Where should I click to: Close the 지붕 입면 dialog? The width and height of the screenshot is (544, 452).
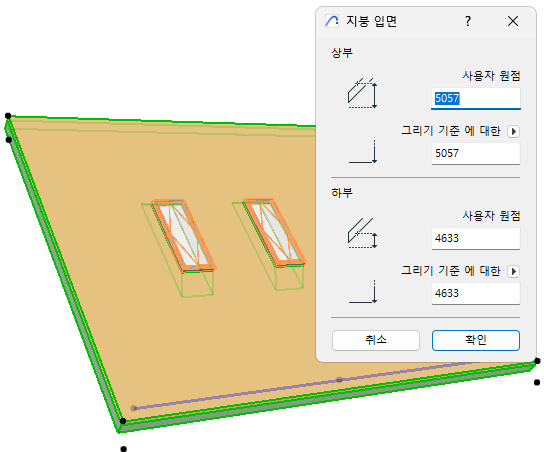pos(513,21)
